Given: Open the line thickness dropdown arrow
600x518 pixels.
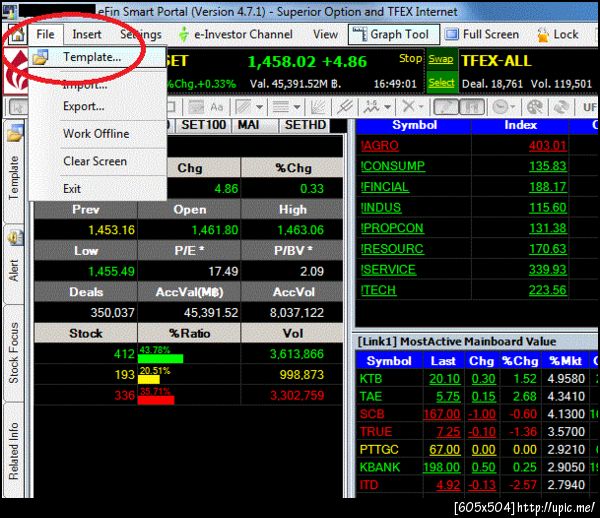Looking at the screenshot, I should (x=297, y=108).
